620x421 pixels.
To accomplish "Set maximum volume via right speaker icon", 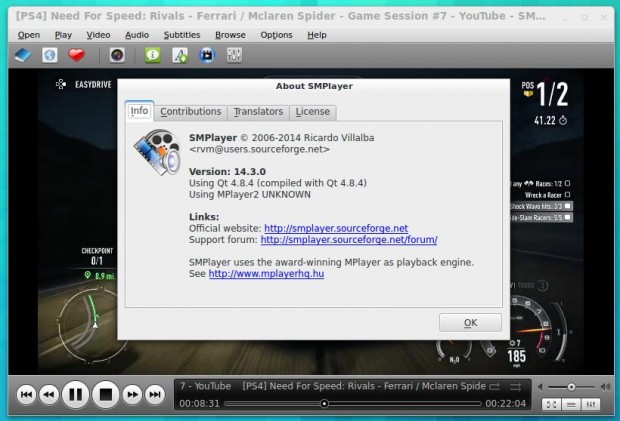I will (x=605, y=387).
